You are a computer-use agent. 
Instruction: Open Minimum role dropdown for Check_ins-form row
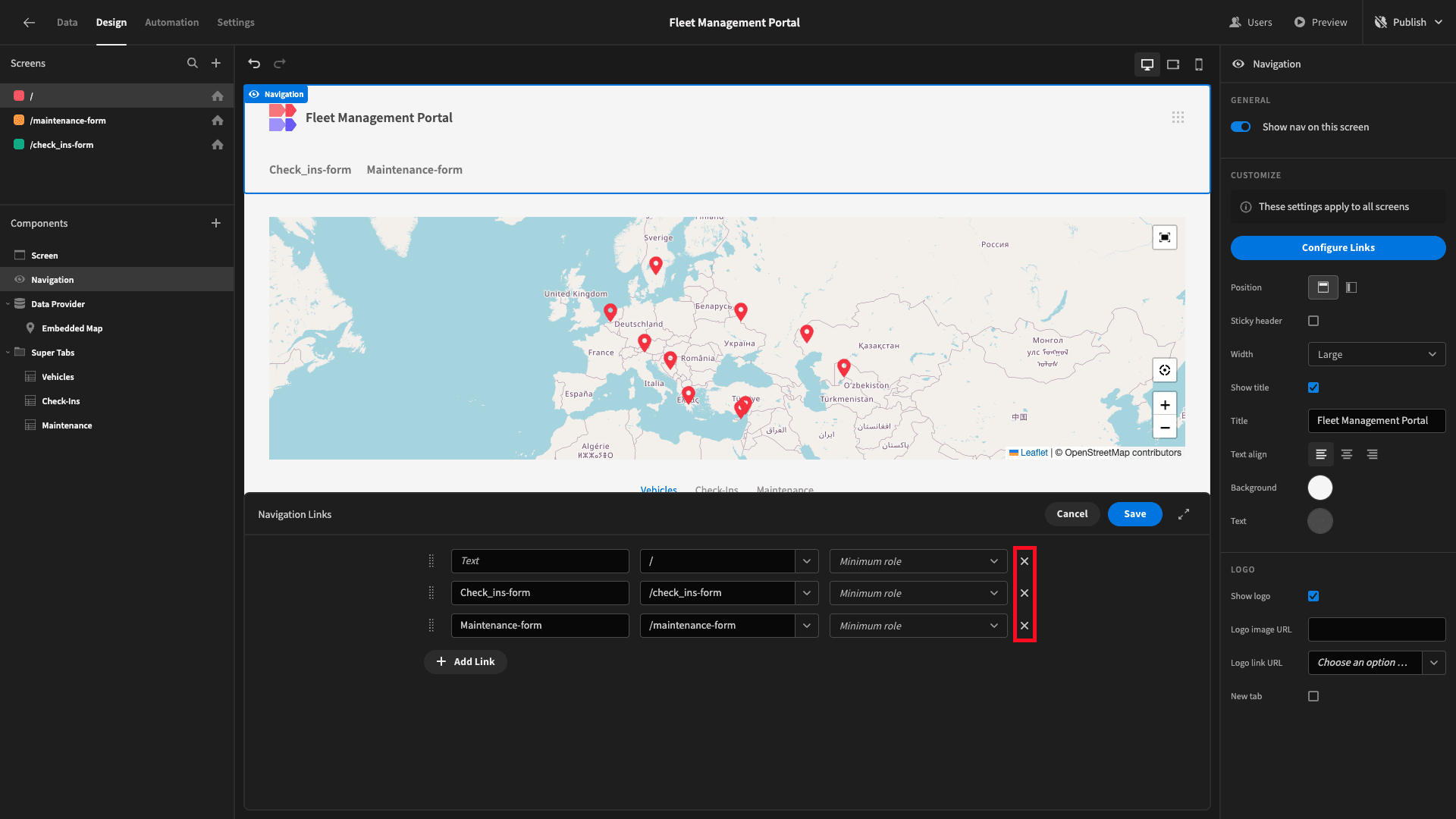tap(918, 593)
